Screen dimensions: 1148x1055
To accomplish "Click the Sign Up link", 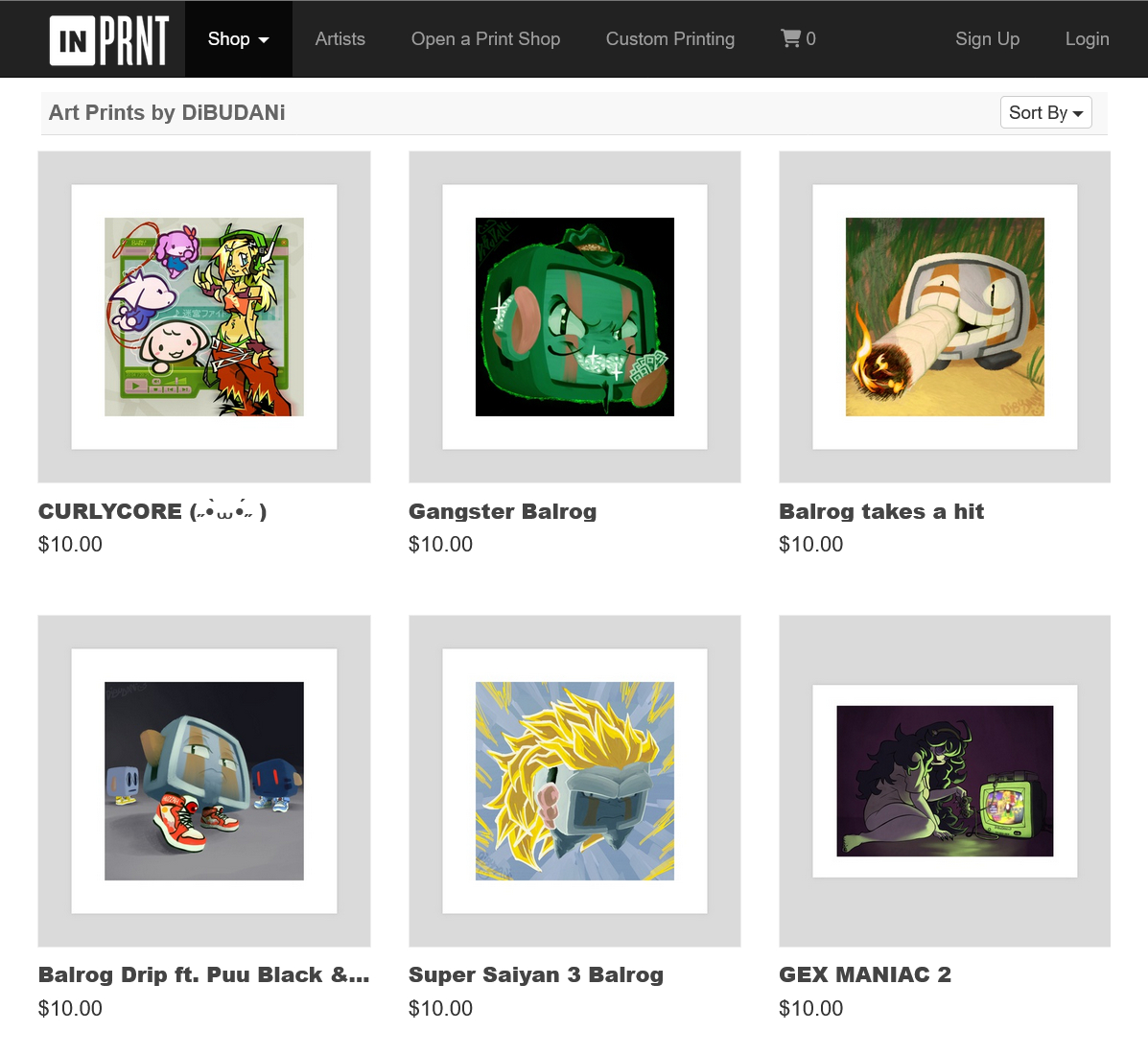I will pos(987,38).
